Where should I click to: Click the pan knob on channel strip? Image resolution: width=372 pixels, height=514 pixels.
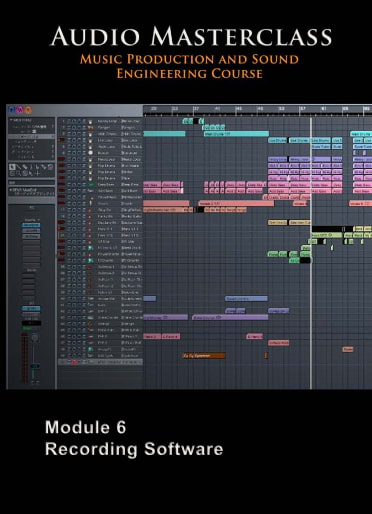pyautogui.click(x=35, y=338)
